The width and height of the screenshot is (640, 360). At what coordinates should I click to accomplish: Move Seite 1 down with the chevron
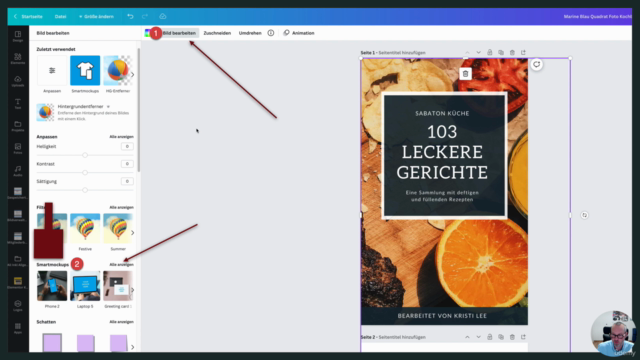click(478, 52)
